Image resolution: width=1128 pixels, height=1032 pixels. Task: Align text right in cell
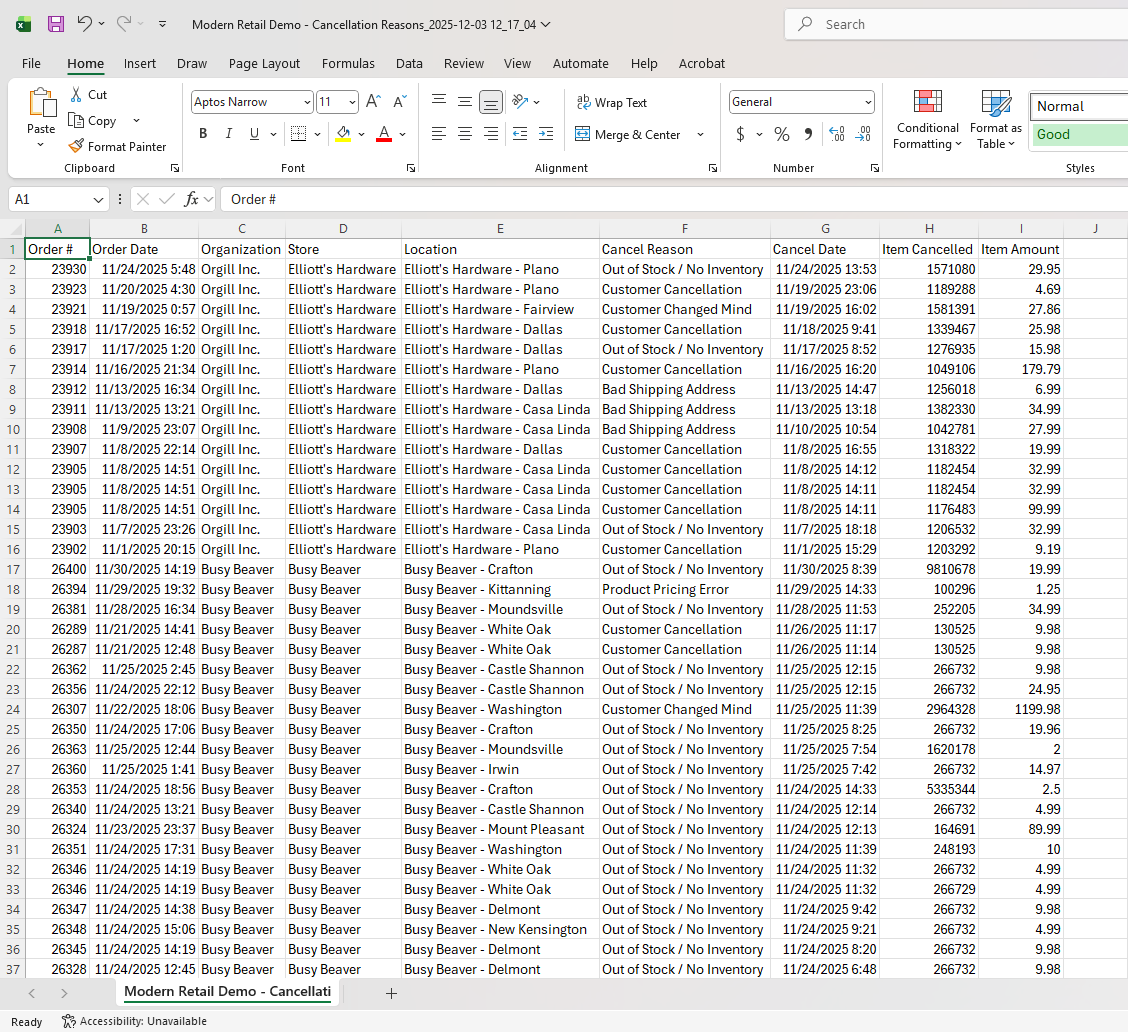coord(491,134)
